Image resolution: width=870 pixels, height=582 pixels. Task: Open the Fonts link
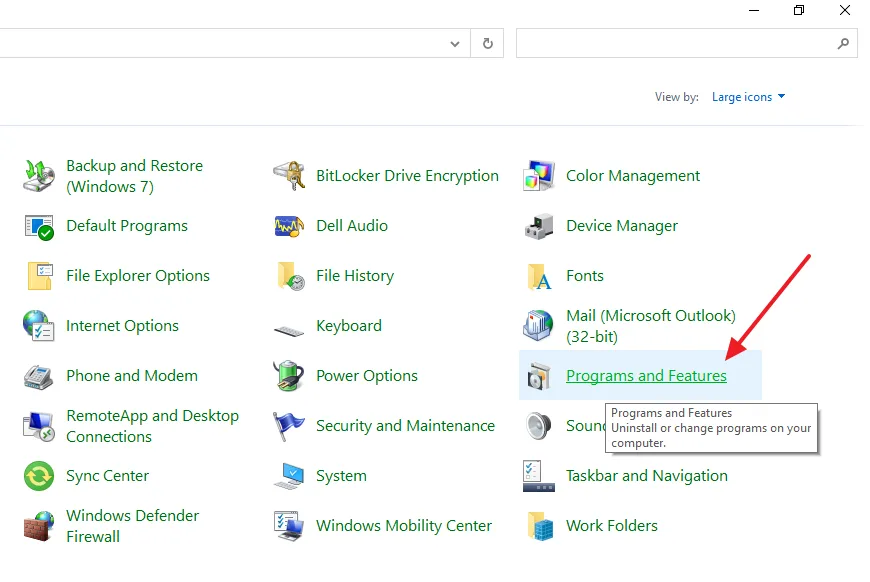[x=584, y=276]
